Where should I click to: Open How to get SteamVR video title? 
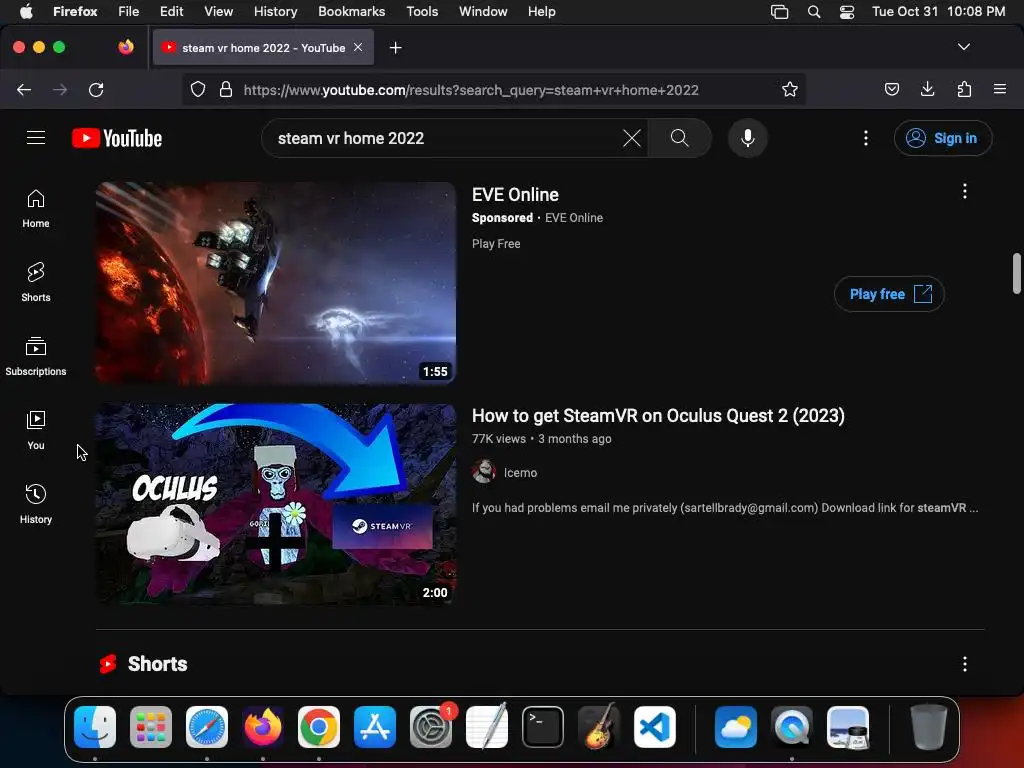658,416
